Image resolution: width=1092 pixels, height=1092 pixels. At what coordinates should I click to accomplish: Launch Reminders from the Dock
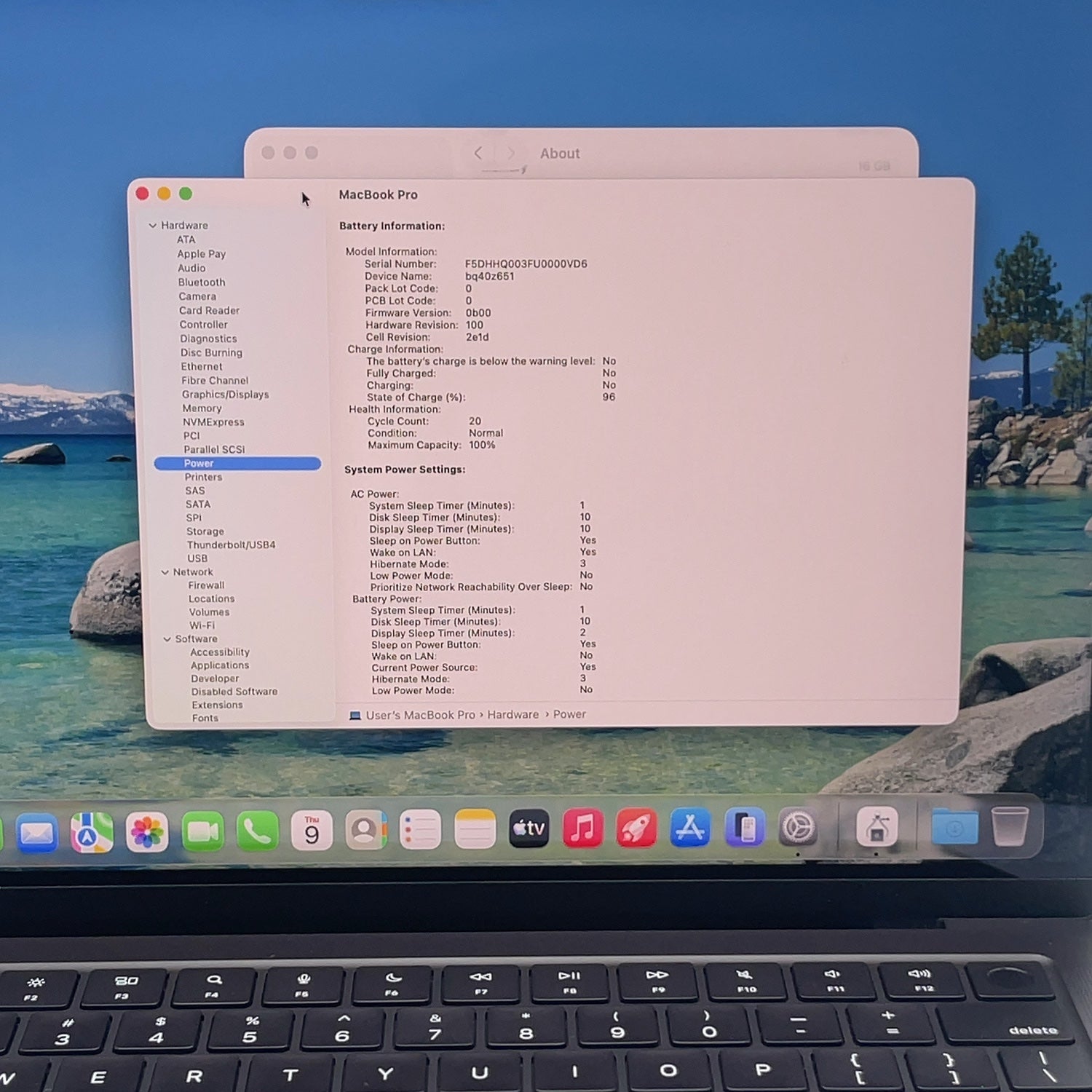[x=420, y=830]
